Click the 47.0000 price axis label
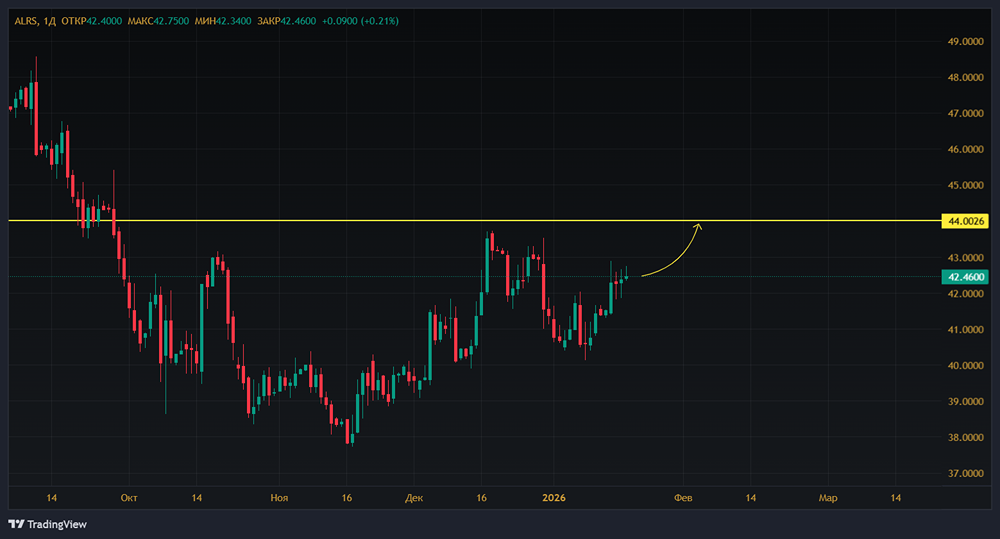Image resolution: width=1000 pixels, height=539 pixels. (966, 114)
